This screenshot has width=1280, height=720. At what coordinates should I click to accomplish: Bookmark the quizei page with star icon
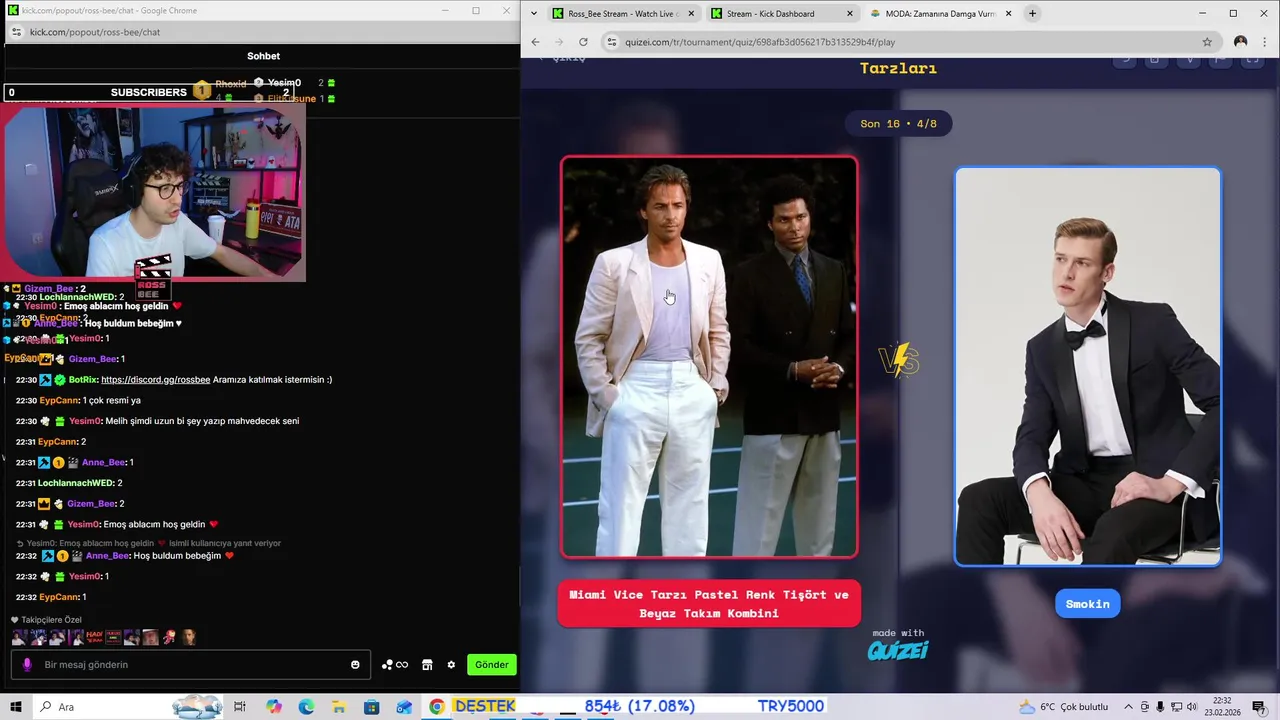pyautogui.click(x=1207, y=42)
